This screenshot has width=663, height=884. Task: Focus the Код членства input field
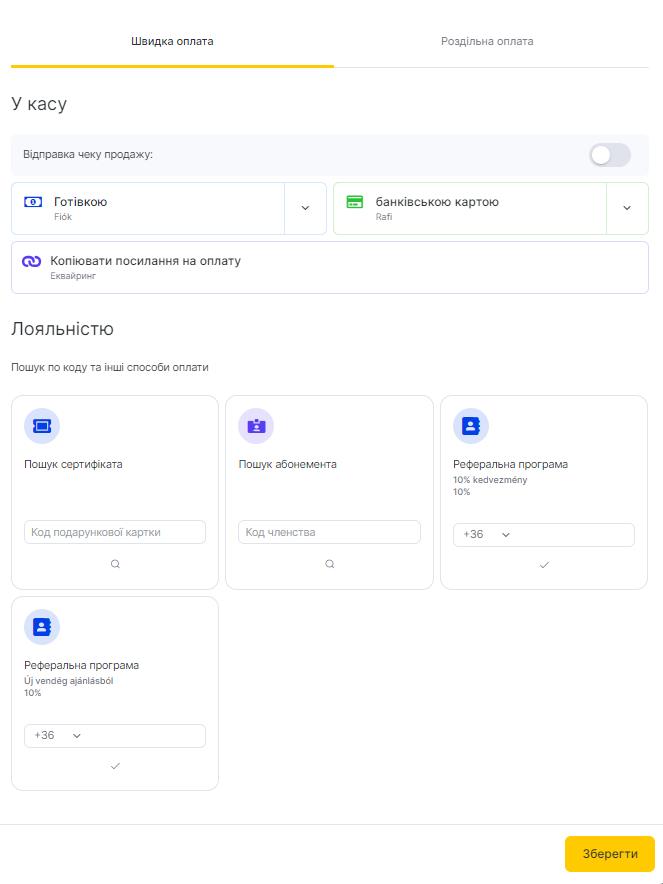[329, 532]
